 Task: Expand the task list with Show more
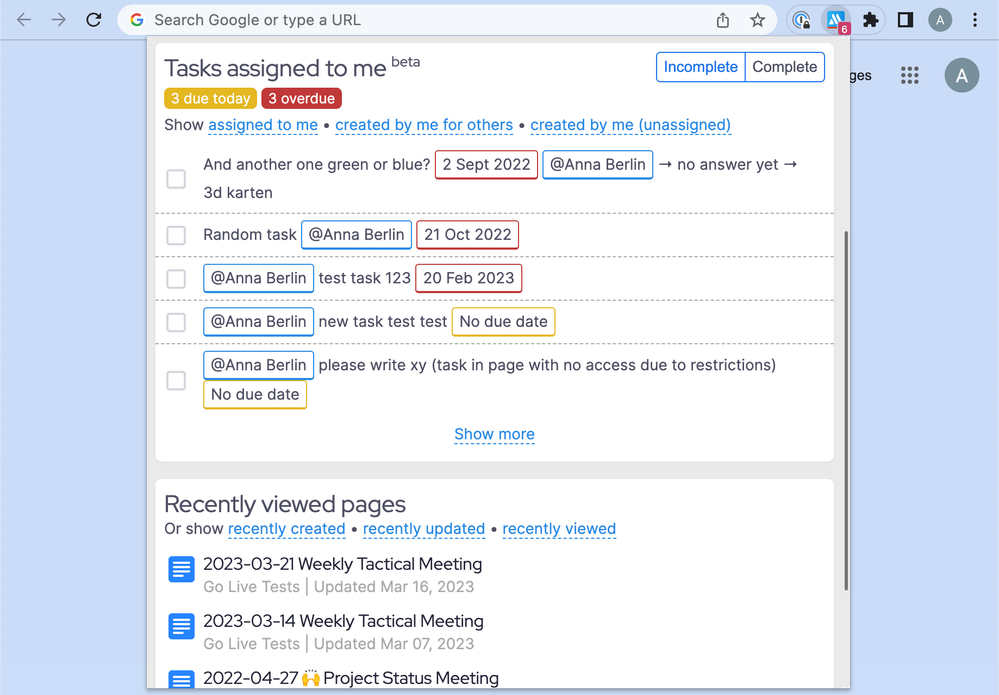(x=494, y=434)
